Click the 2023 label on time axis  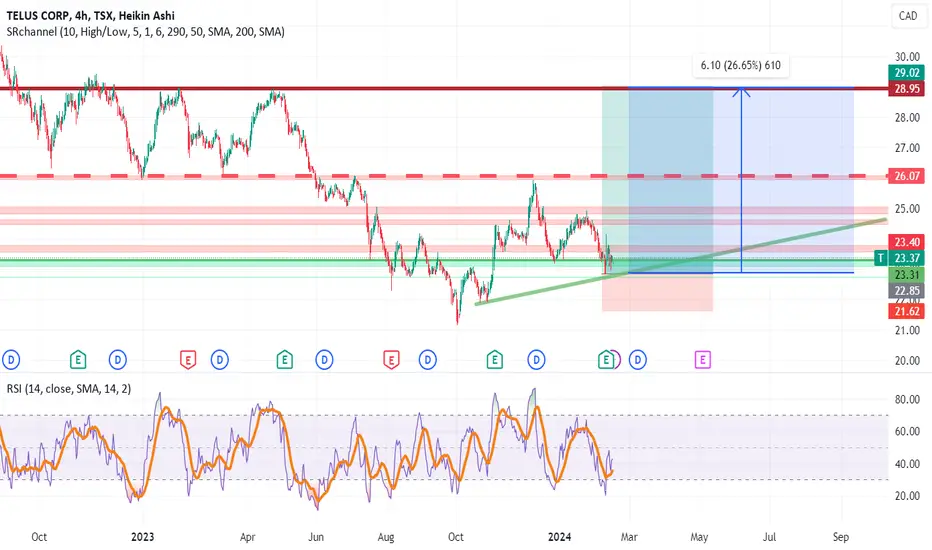pyautogui.click(x=142, y=537)
